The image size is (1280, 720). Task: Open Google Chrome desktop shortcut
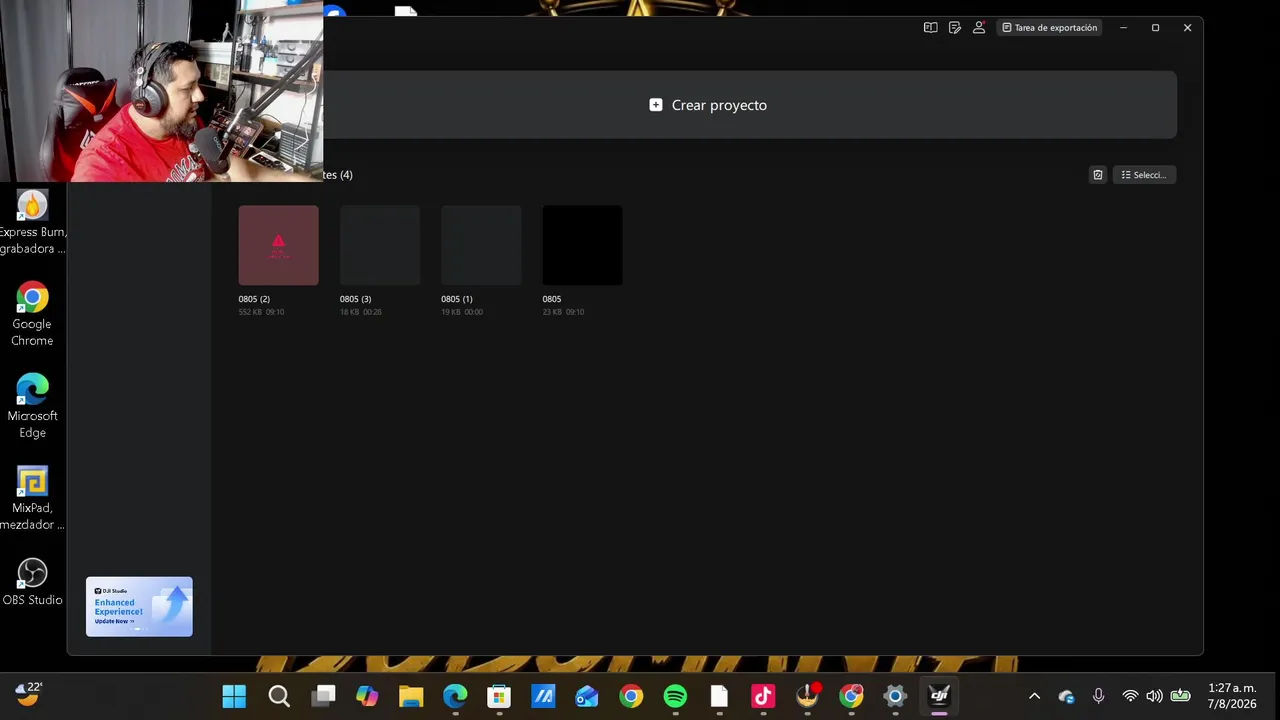[32, 314]
